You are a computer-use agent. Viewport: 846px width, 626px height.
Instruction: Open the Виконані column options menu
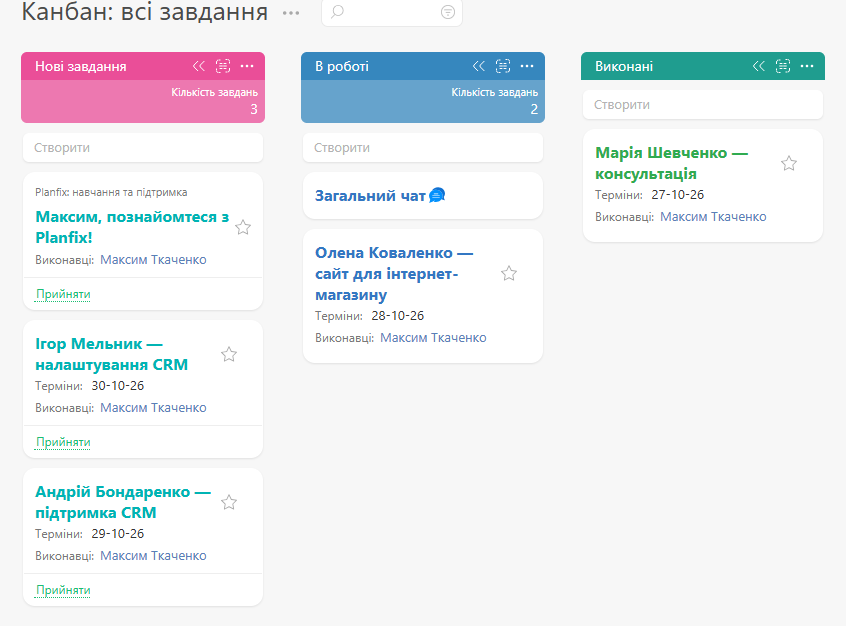pos(807,66)
